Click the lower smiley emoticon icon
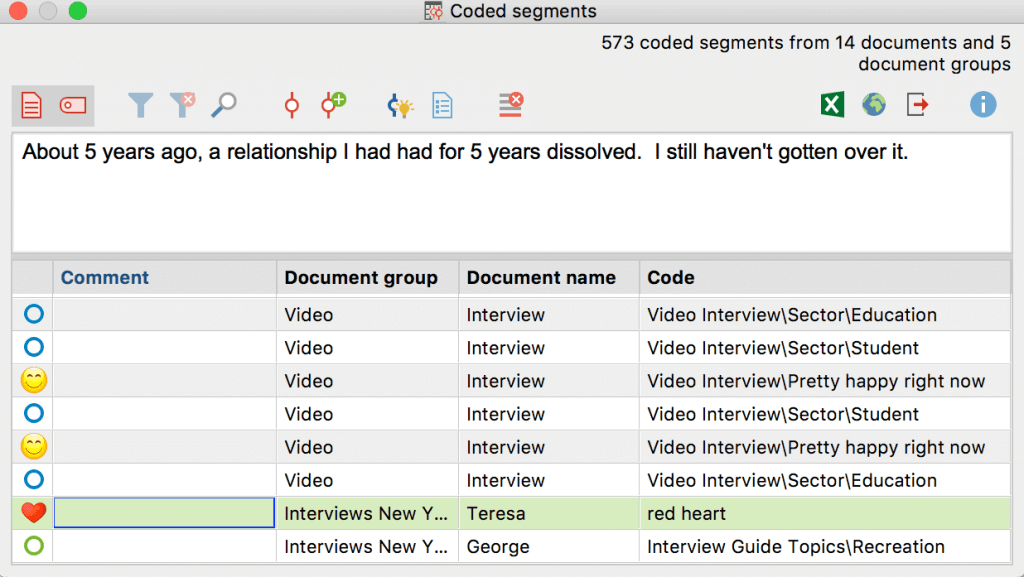Screen dimensions: 1024x577 coord(33,446)
